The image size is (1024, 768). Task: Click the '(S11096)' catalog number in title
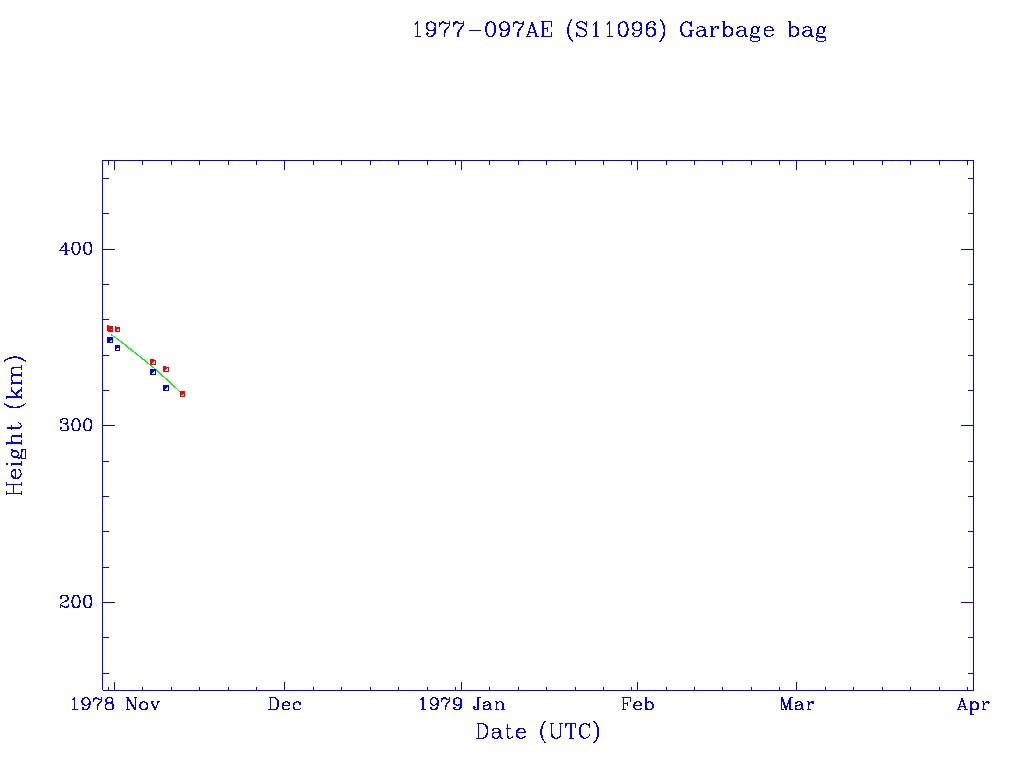point(615,30)
